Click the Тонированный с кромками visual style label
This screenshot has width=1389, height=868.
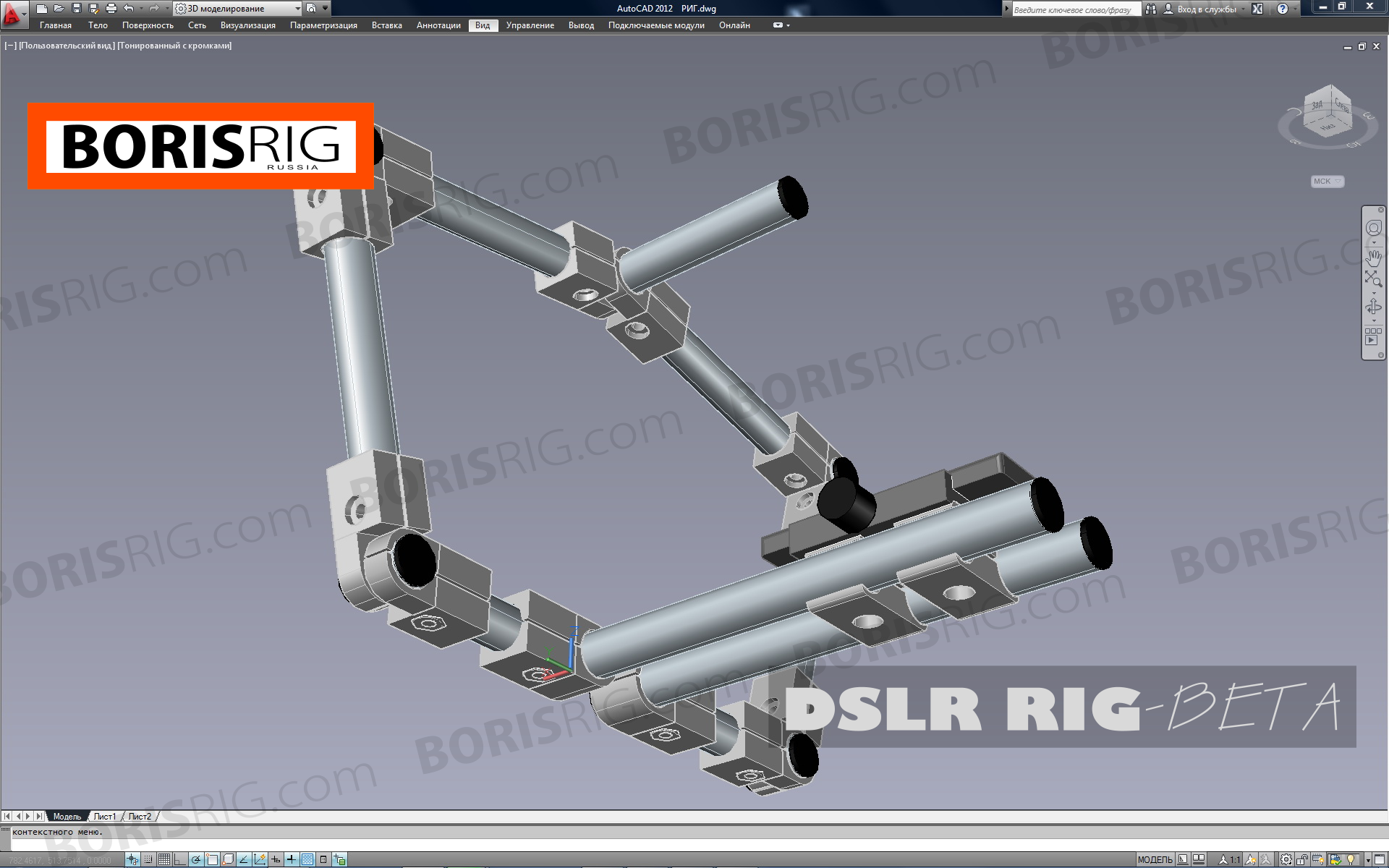pos(174,46)
